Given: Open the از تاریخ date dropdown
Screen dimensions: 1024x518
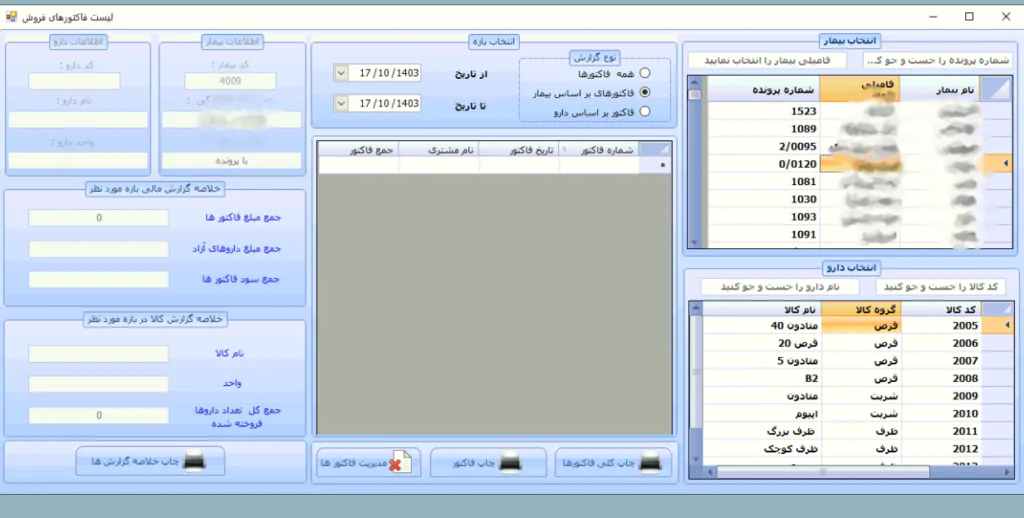Looking at the screenshot, I should [341, 73].
